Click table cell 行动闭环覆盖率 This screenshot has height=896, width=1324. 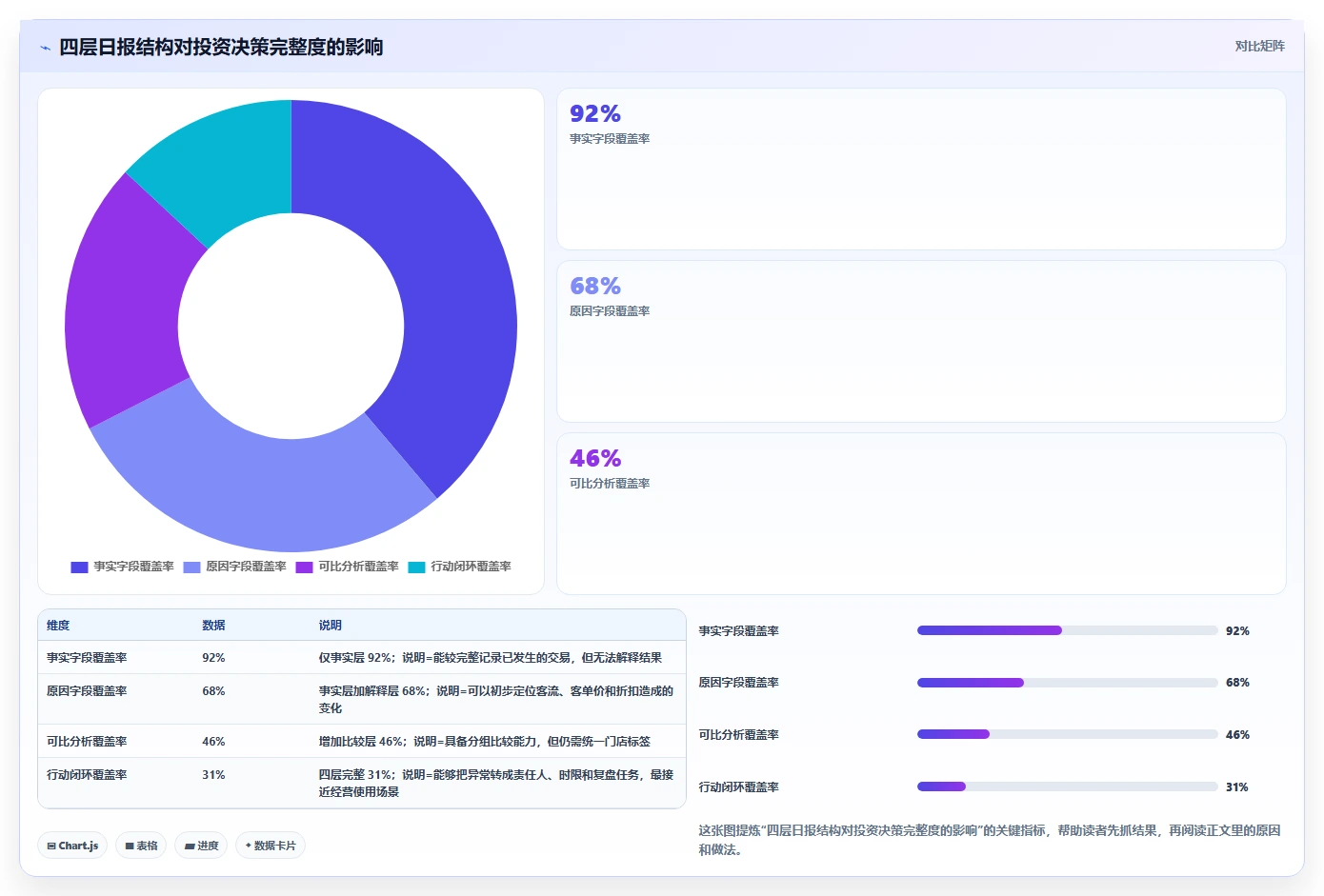pos(87,775)
